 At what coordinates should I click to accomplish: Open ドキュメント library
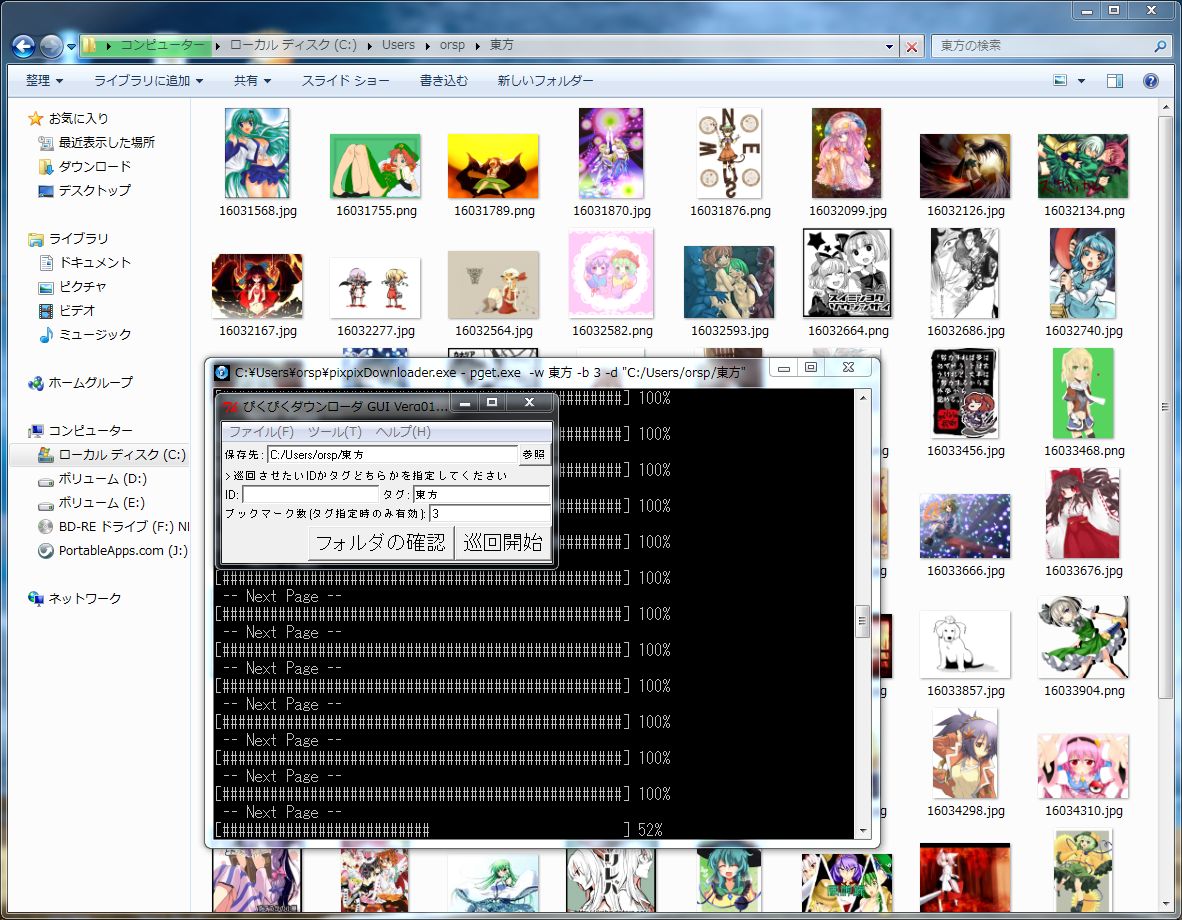coord(95,262)
